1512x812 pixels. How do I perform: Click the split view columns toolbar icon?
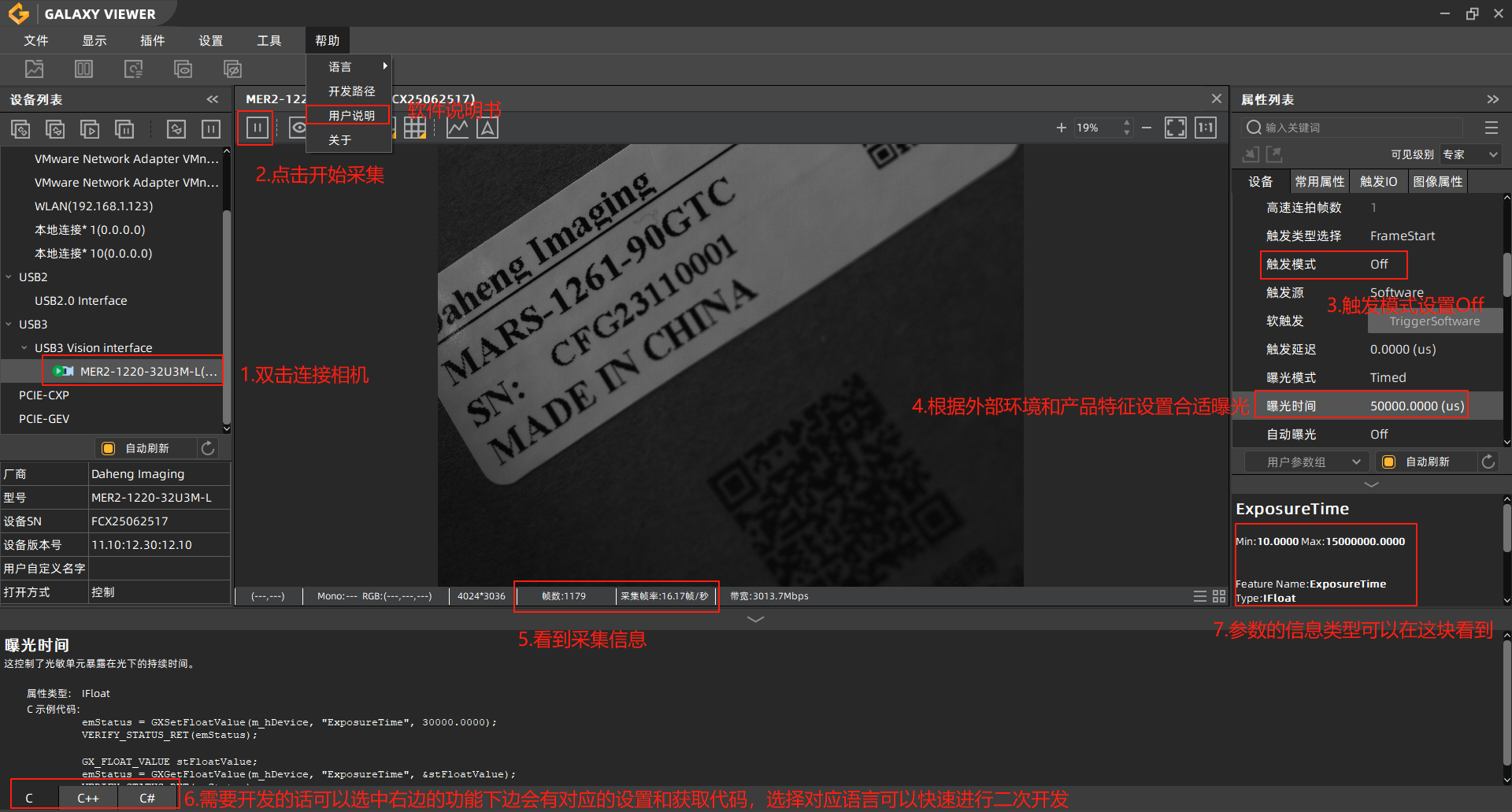pos(83,69)
